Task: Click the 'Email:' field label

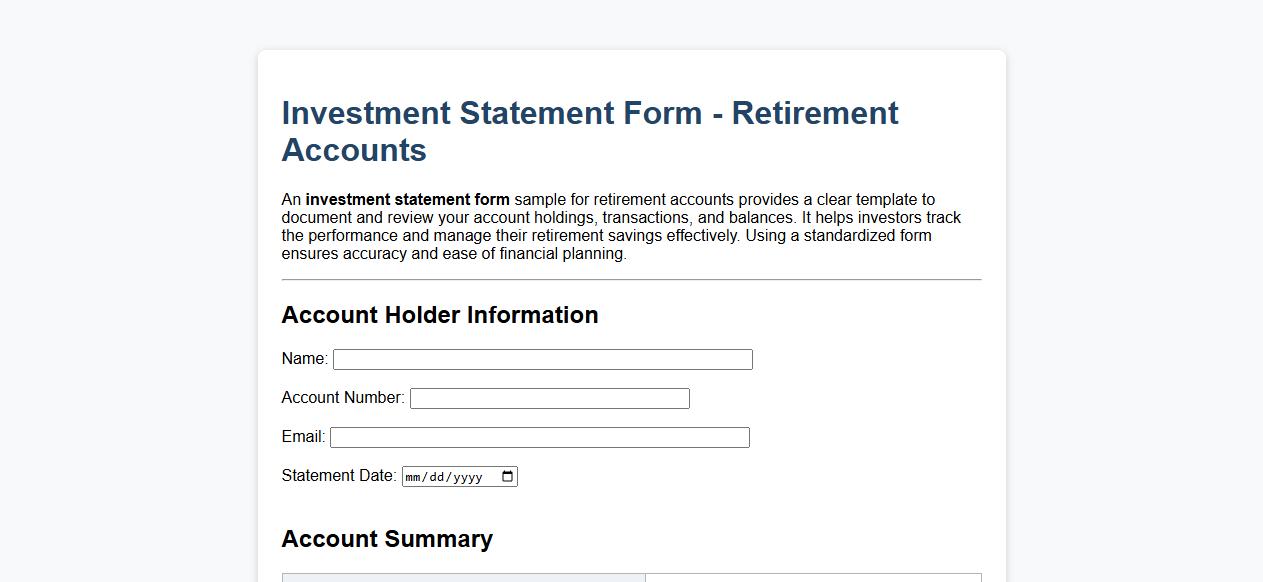Action: [x=301, y=437]
